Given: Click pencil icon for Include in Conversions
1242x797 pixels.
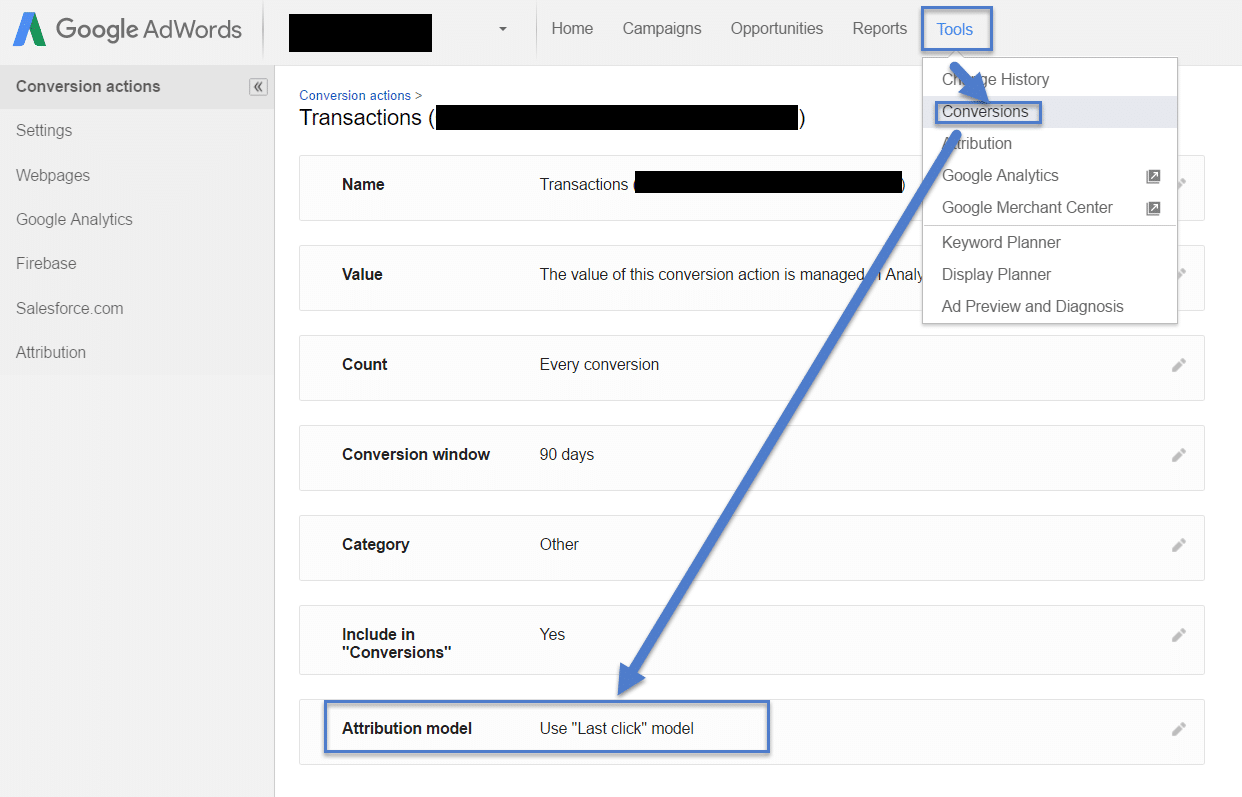Looking at the screenshot, I should point(1179,635).
